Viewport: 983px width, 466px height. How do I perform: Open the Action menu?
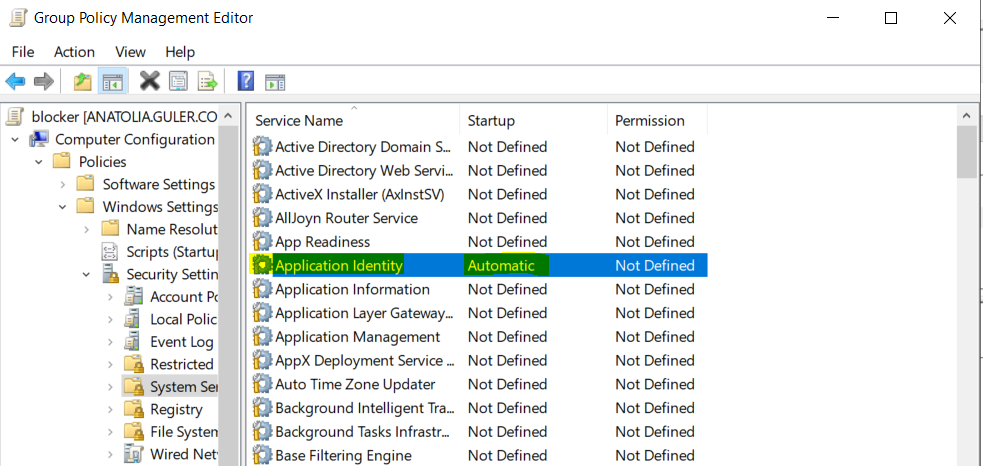click(x=74, y=51)
